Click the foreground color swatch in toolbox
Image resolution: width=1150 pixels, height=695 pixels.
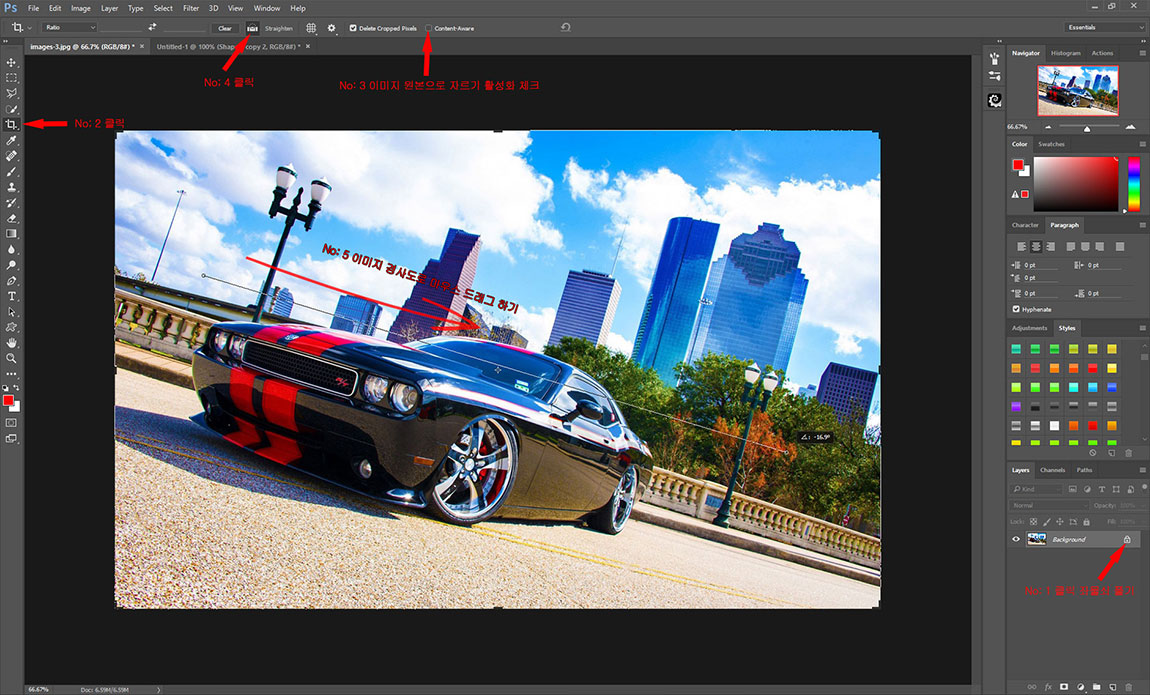coord(8,400)
